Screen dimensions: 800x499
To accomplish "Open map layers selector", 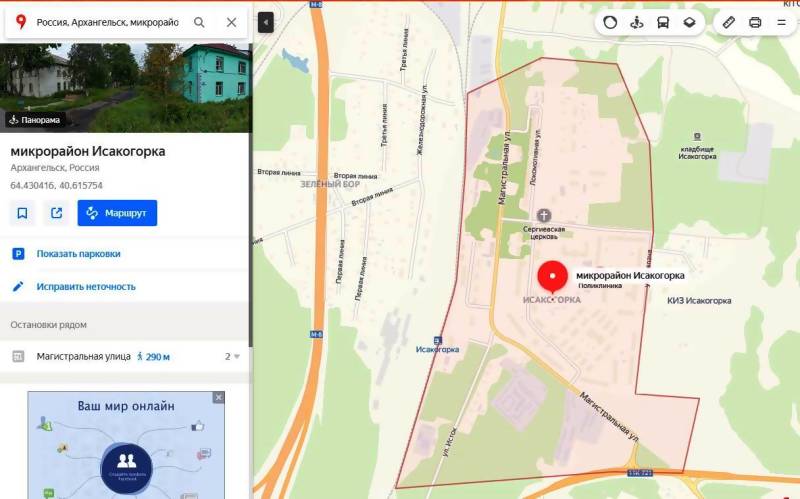I will pyautogui.click(x=689, y=22).
